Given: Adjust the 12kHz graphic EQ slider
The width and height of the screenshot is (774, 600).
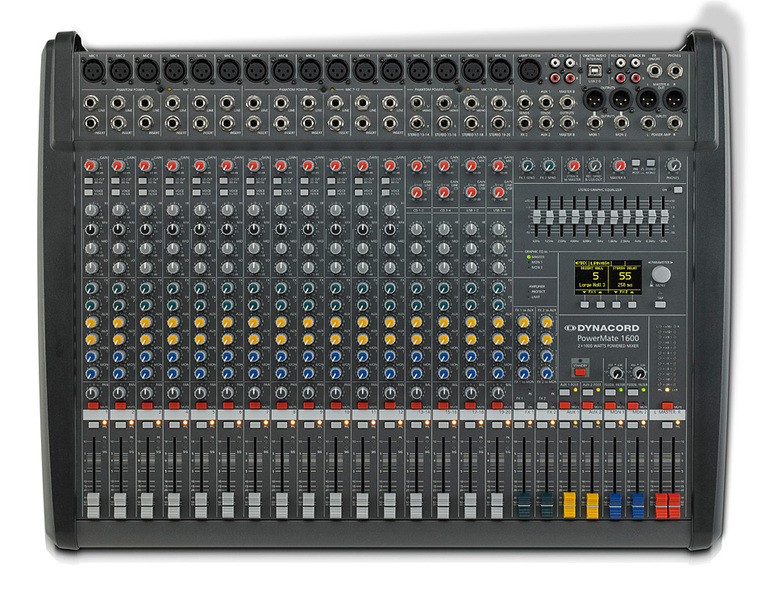Looking at the screenshot, I should (665, 217).
